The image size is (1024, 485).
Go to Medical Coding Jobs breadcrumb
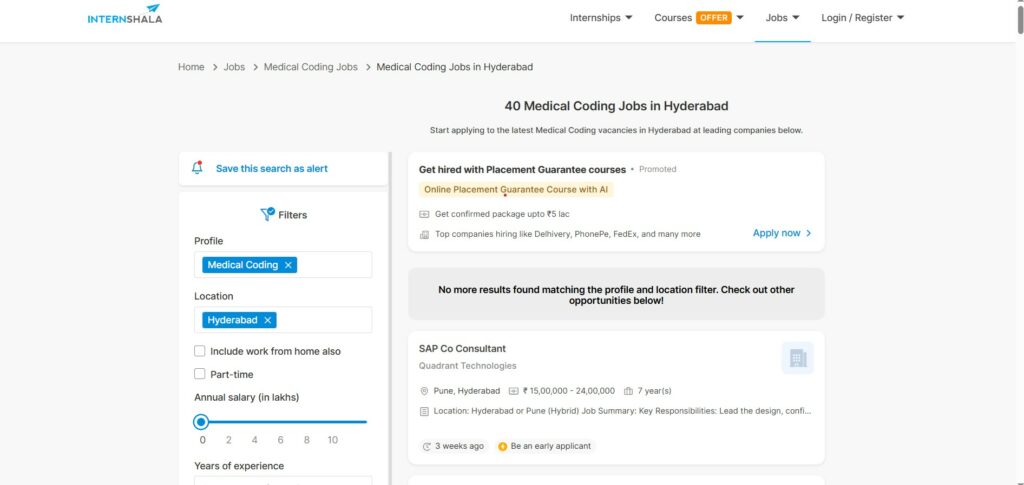click(310, 67)
